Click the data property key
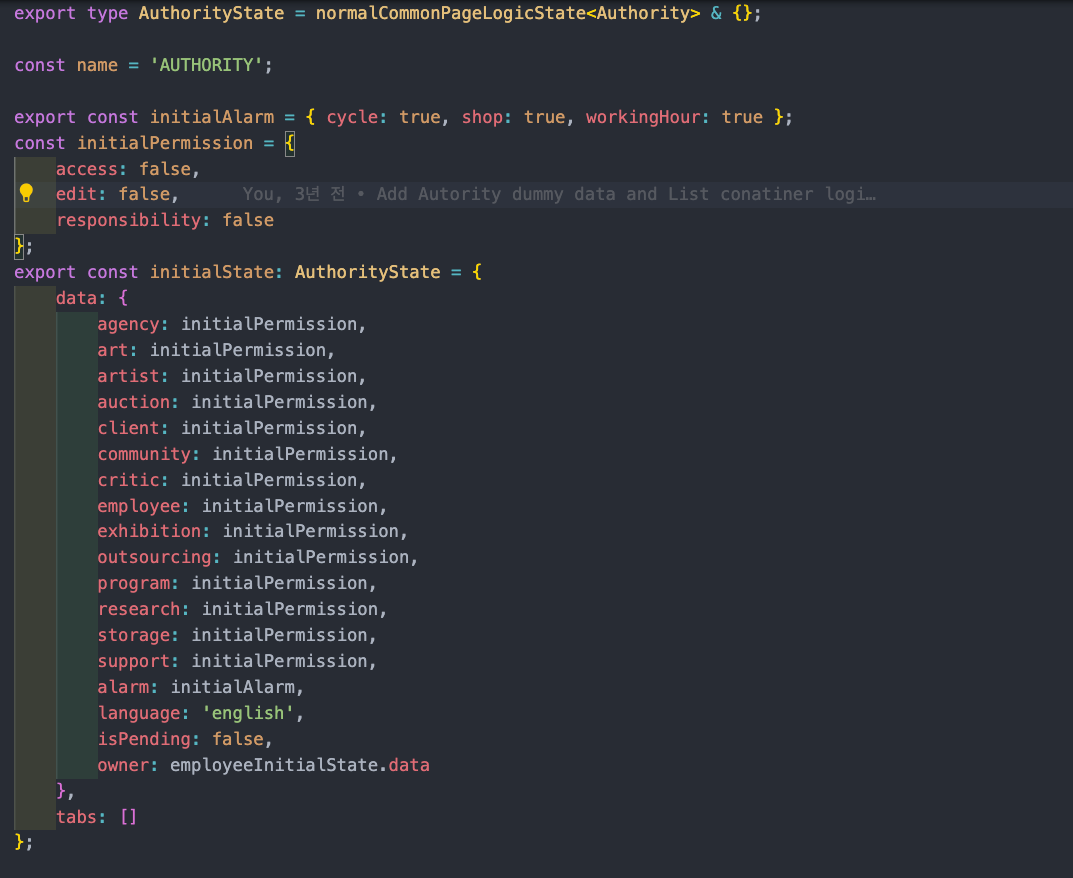The image size is (1073, 878). coord(76,298)
